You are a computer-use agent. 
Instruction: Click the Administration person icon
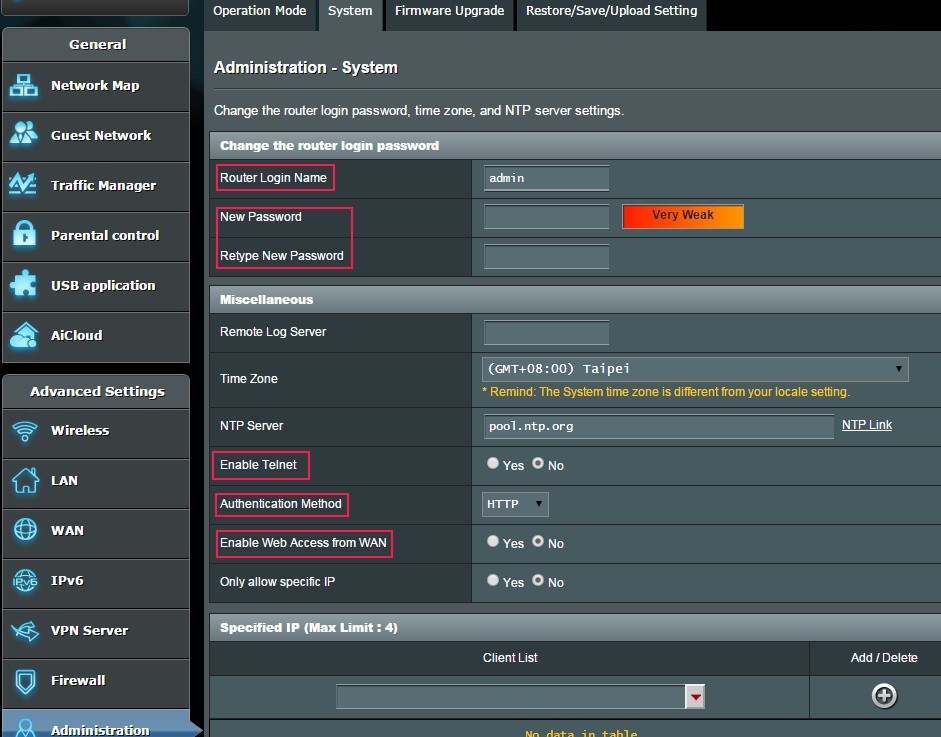[25, 727]
